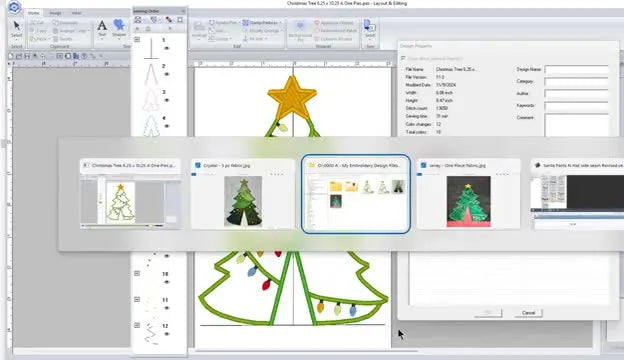Launch the Cutwork Wizard
624x360 pixels.
pyautogui.click(x=333, y=39)
